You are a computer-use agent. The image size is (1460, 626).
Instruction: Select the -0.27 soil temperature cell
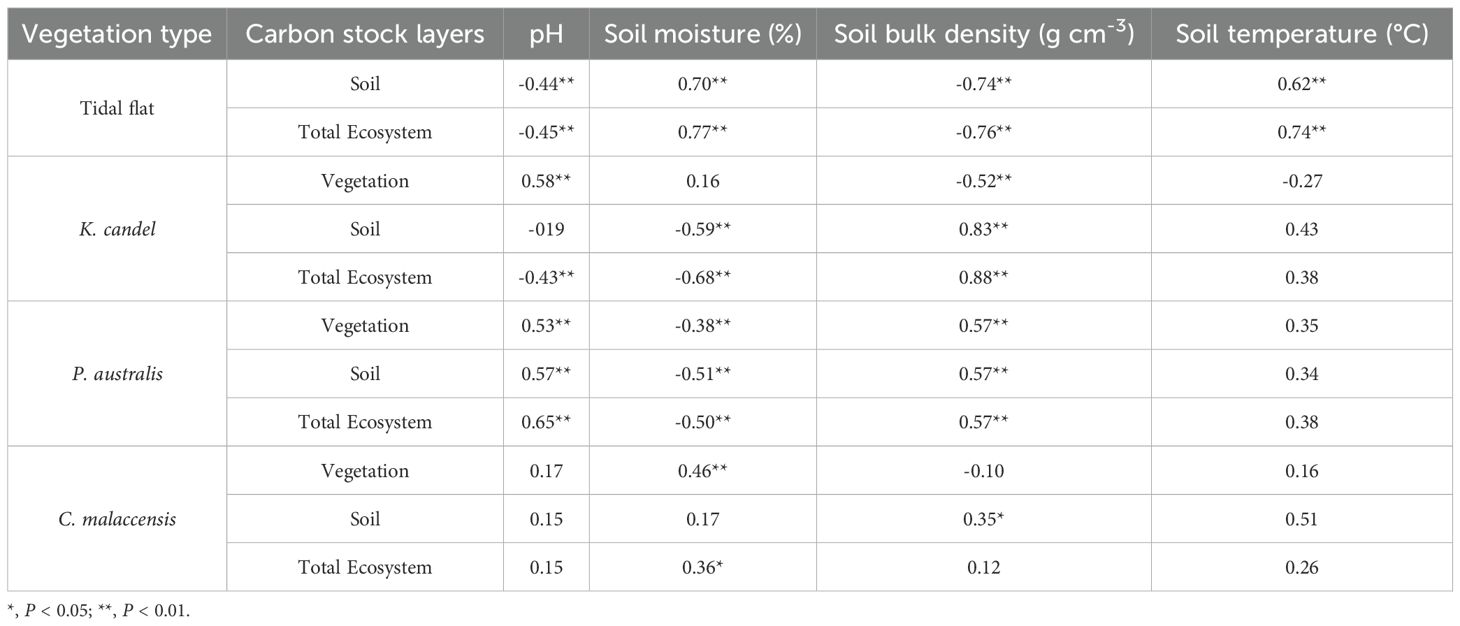pyautogui.click(x=1302, y=181)
